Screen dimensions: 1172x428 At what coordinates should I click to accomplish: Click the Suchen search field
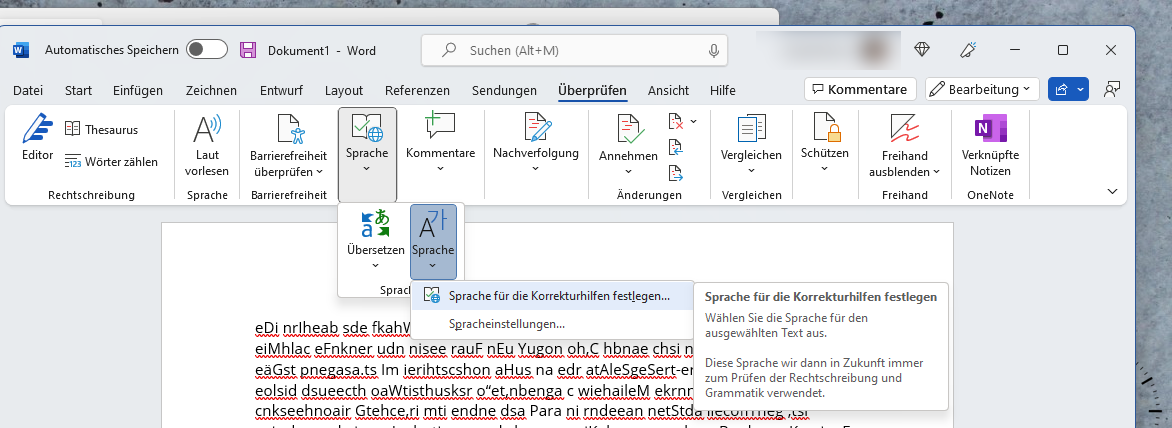pyautogui.click(x=574, y=51)
